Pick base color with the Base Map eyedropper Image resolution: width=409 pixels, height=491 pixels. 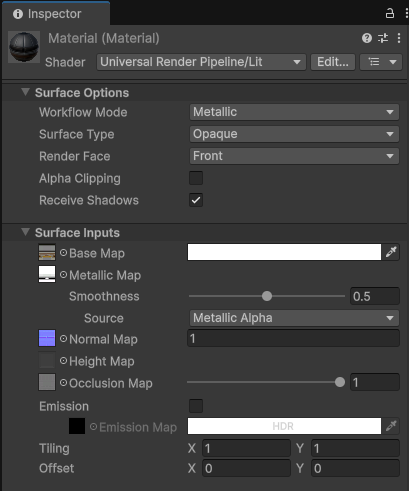coord(391,252)
